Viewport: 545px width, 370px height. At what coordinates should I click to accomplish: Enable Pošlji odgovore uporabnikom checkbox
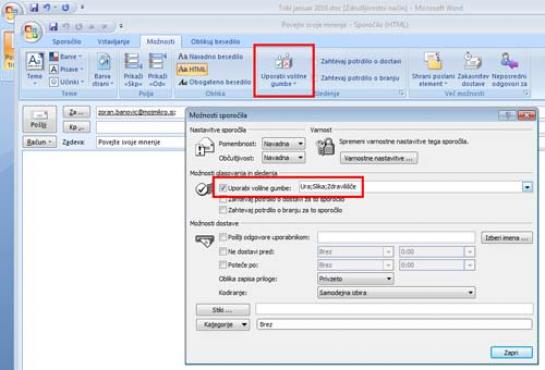pyautogui.click(x=223, y=237)
